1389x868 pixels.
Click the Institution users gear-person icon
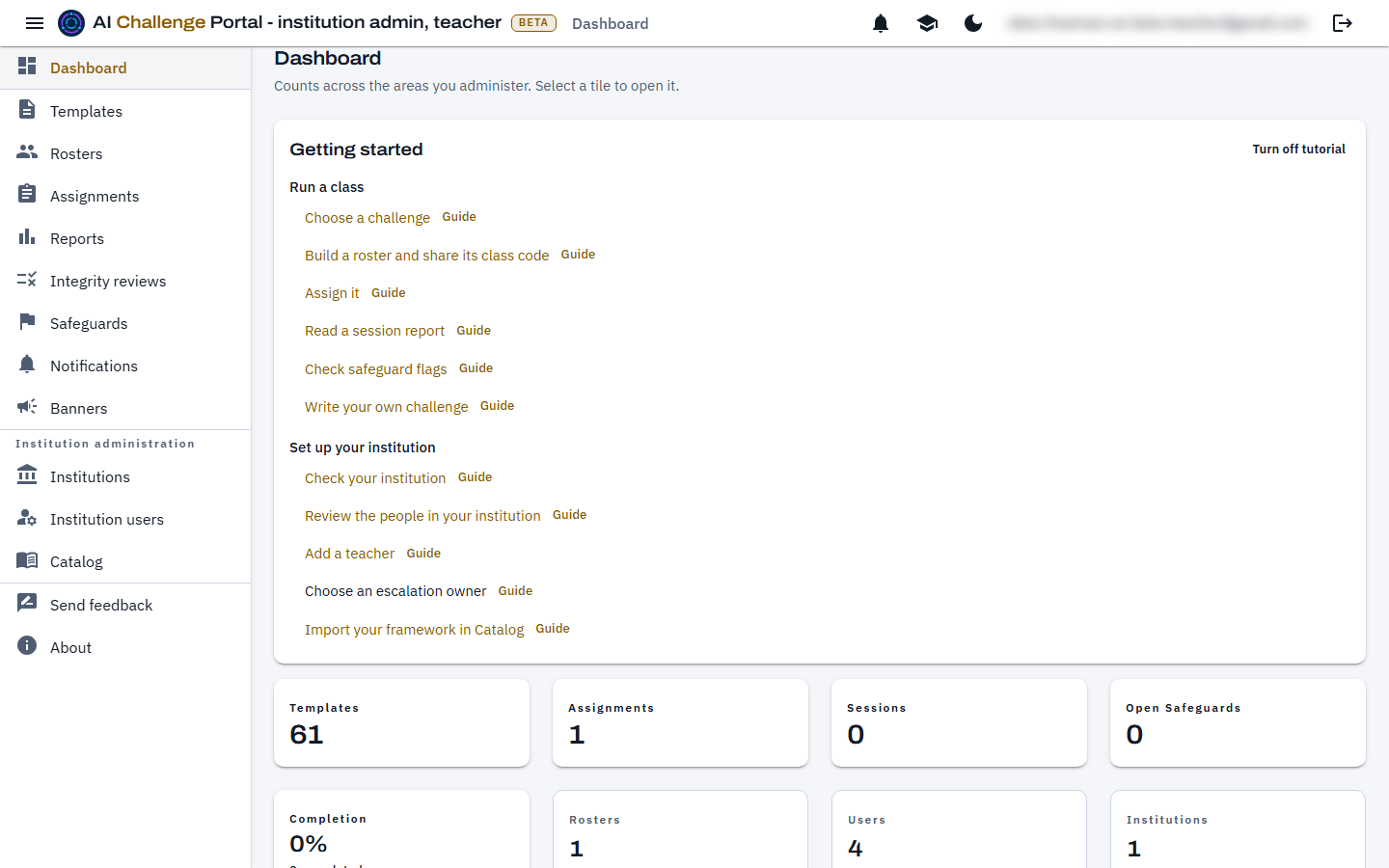[x=27, y=518]
